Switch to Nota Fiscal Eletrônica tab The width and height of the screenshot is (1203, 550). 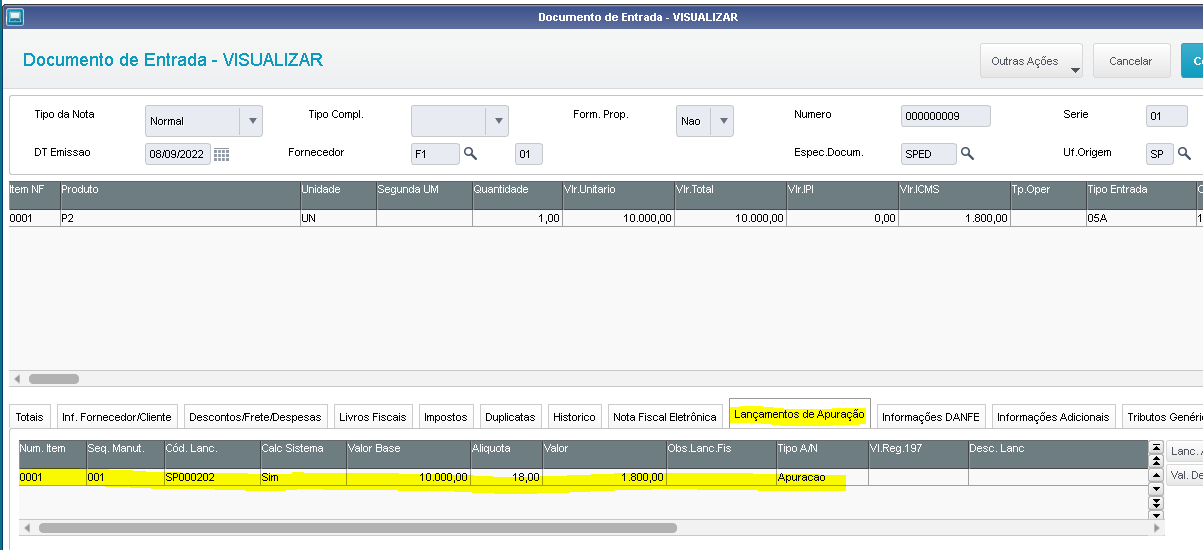[665, 417]
